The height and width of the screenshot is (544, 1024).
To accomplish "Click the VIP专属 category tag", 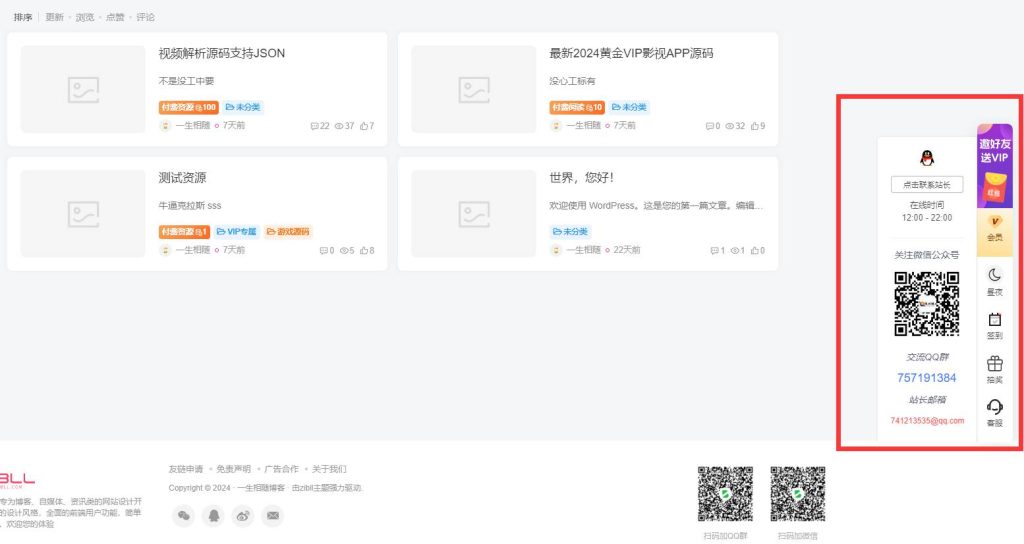I will [236, 232].
